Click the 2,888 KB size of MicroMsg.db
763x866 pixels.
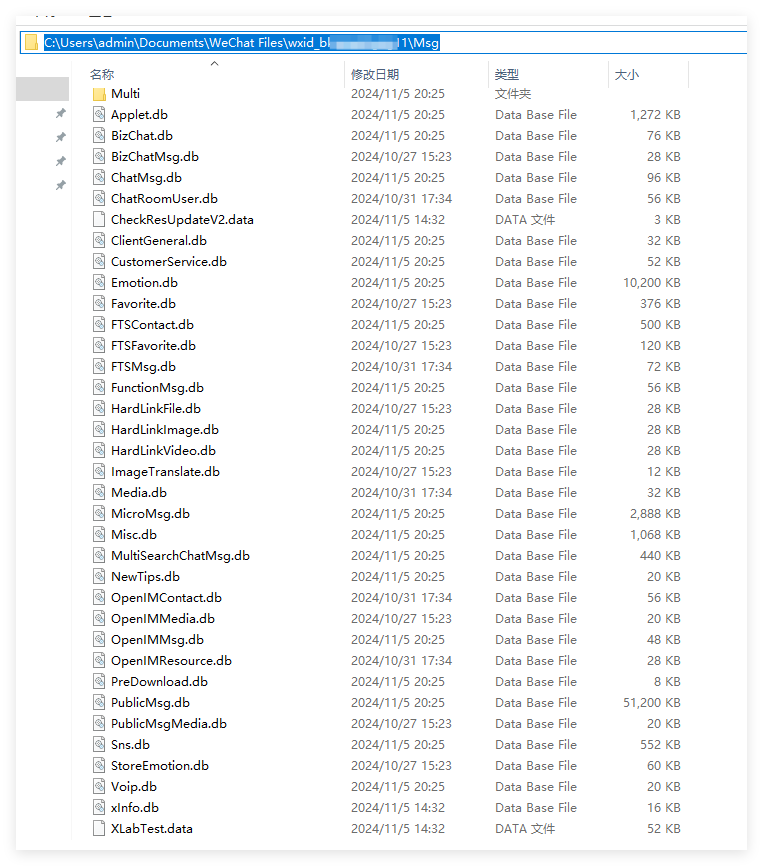click(x=655, y=514)
